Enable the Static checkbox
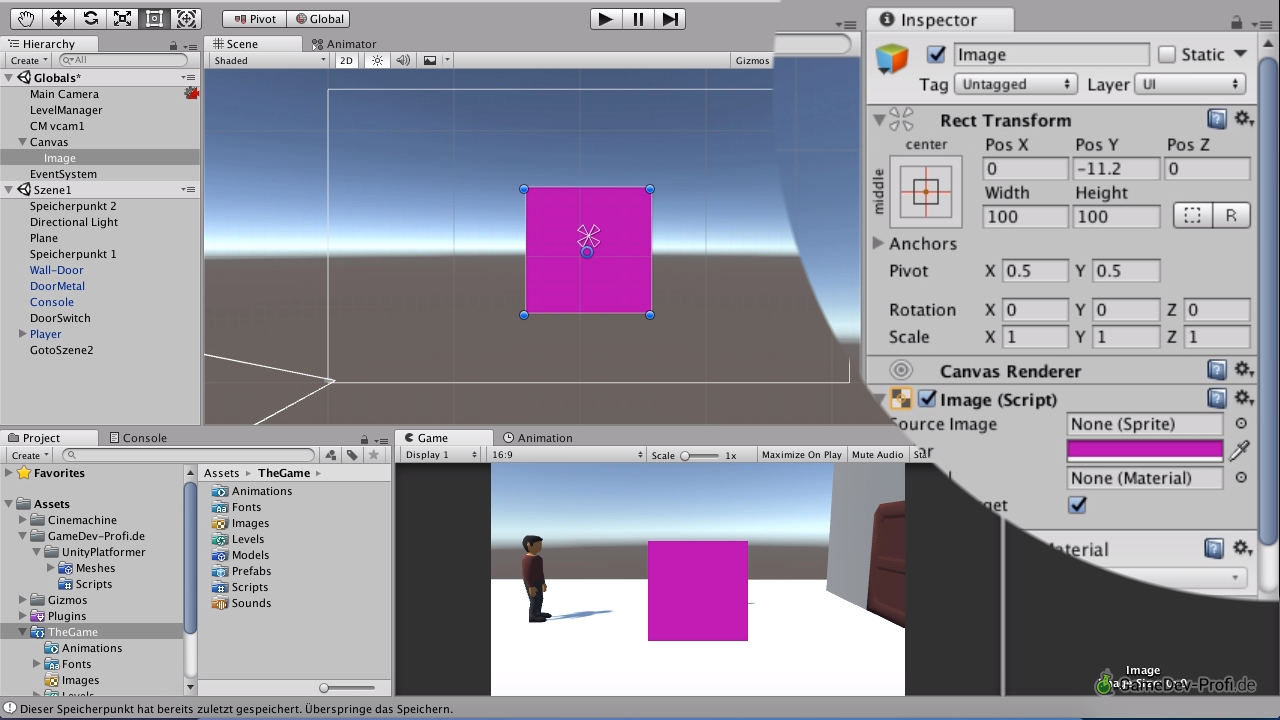The height and width of the screenshot is (720, 1280). (1167, 54)
